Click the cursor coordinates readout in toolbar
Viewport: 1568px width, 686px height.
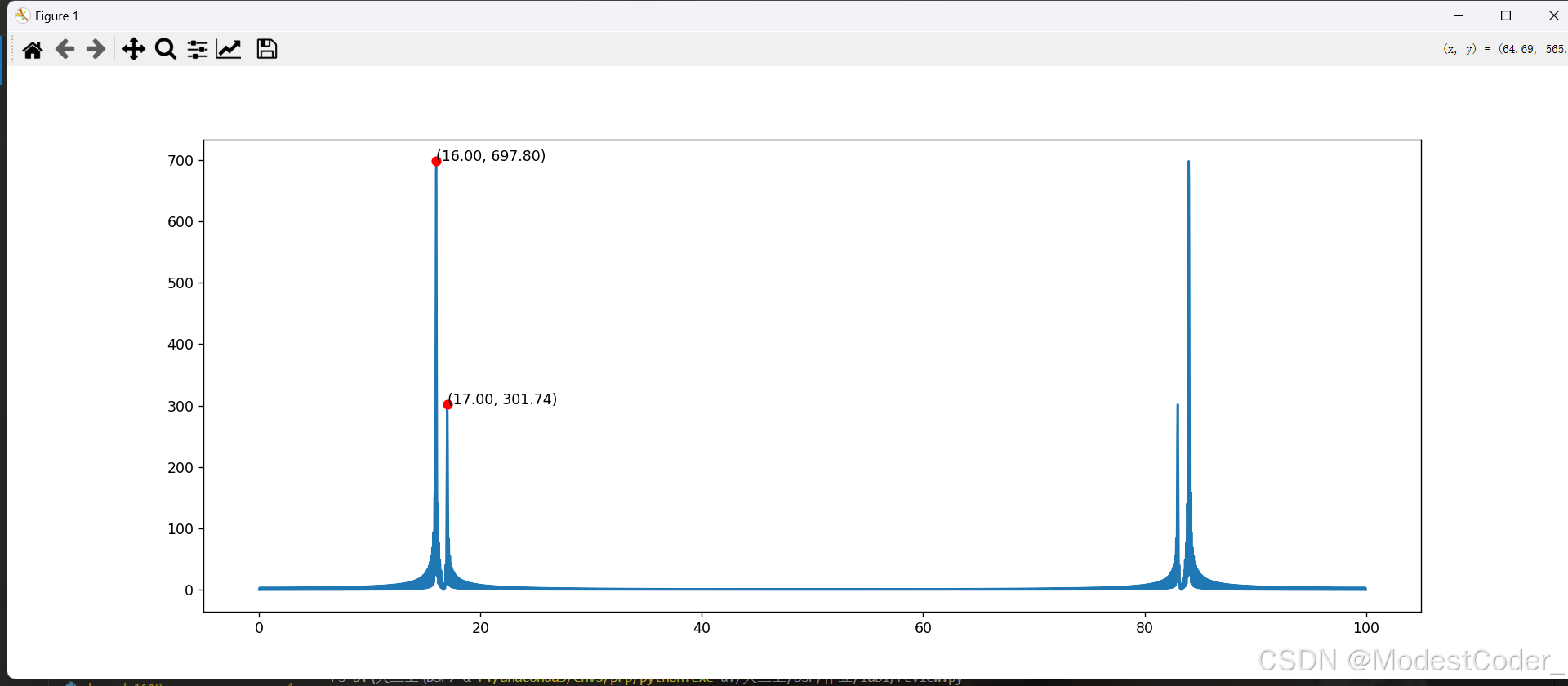1504,49
